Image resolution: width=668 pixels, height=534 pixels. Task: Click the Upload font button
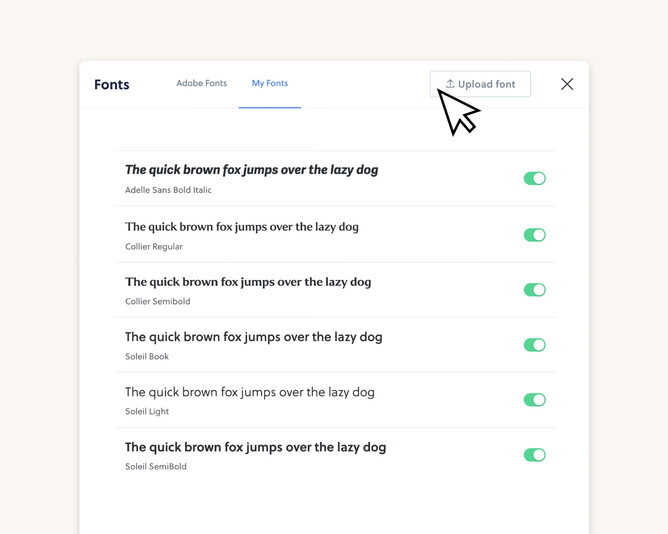tap(480, 84)
